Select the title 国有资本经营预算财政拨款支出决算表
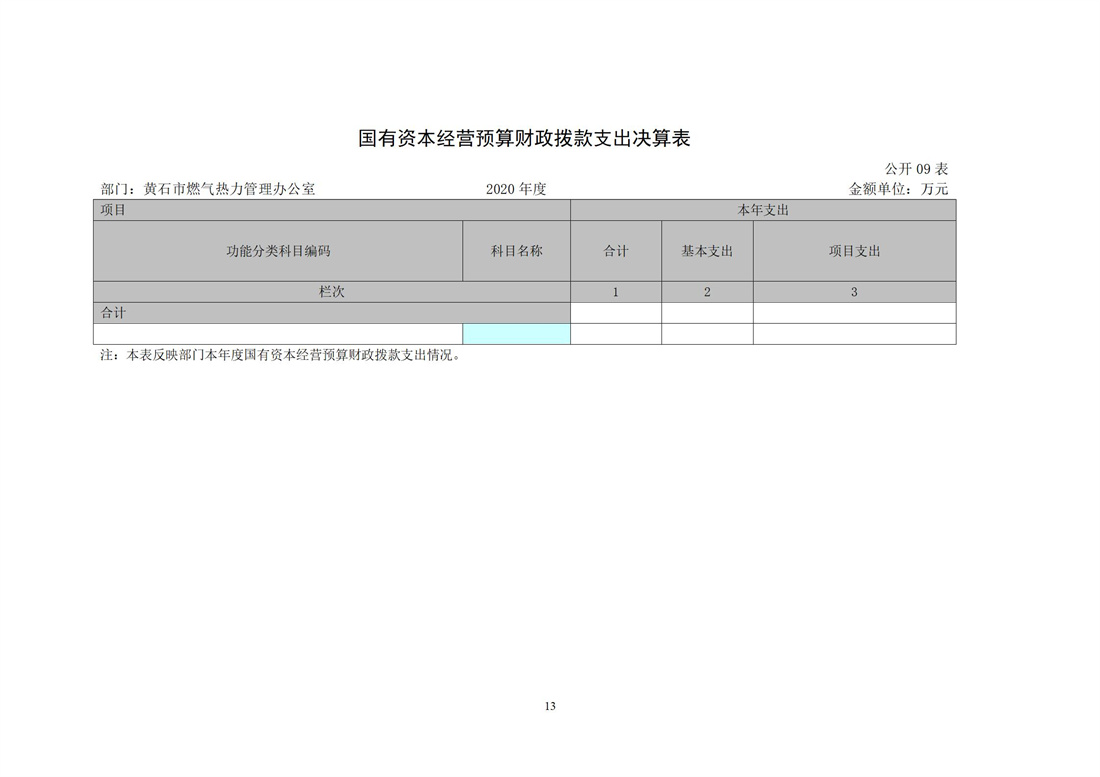1100x777 pixels. (x=524, y=138)
